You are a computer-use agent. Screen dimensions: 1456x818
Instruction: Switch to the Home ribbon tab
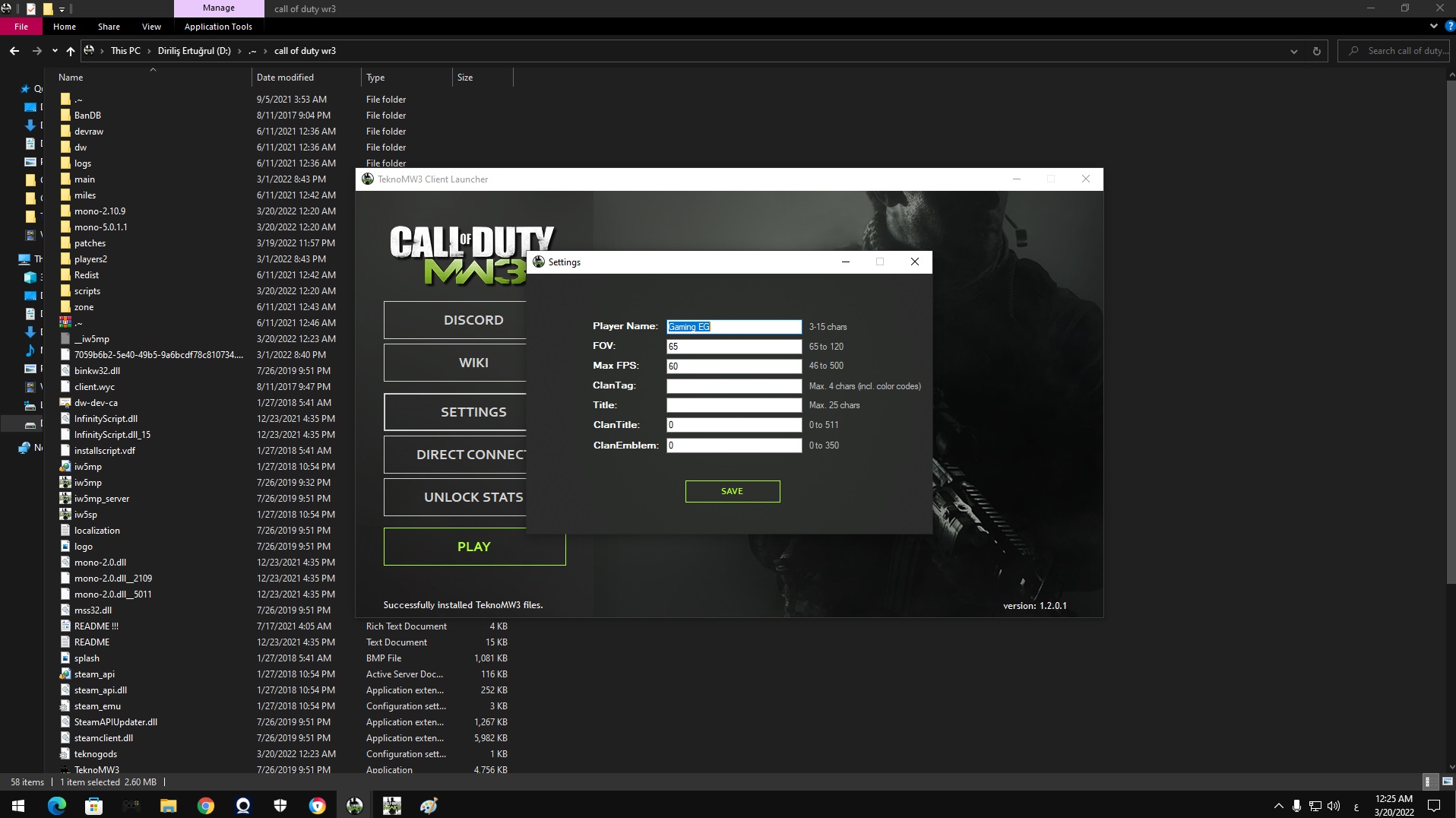65,27
